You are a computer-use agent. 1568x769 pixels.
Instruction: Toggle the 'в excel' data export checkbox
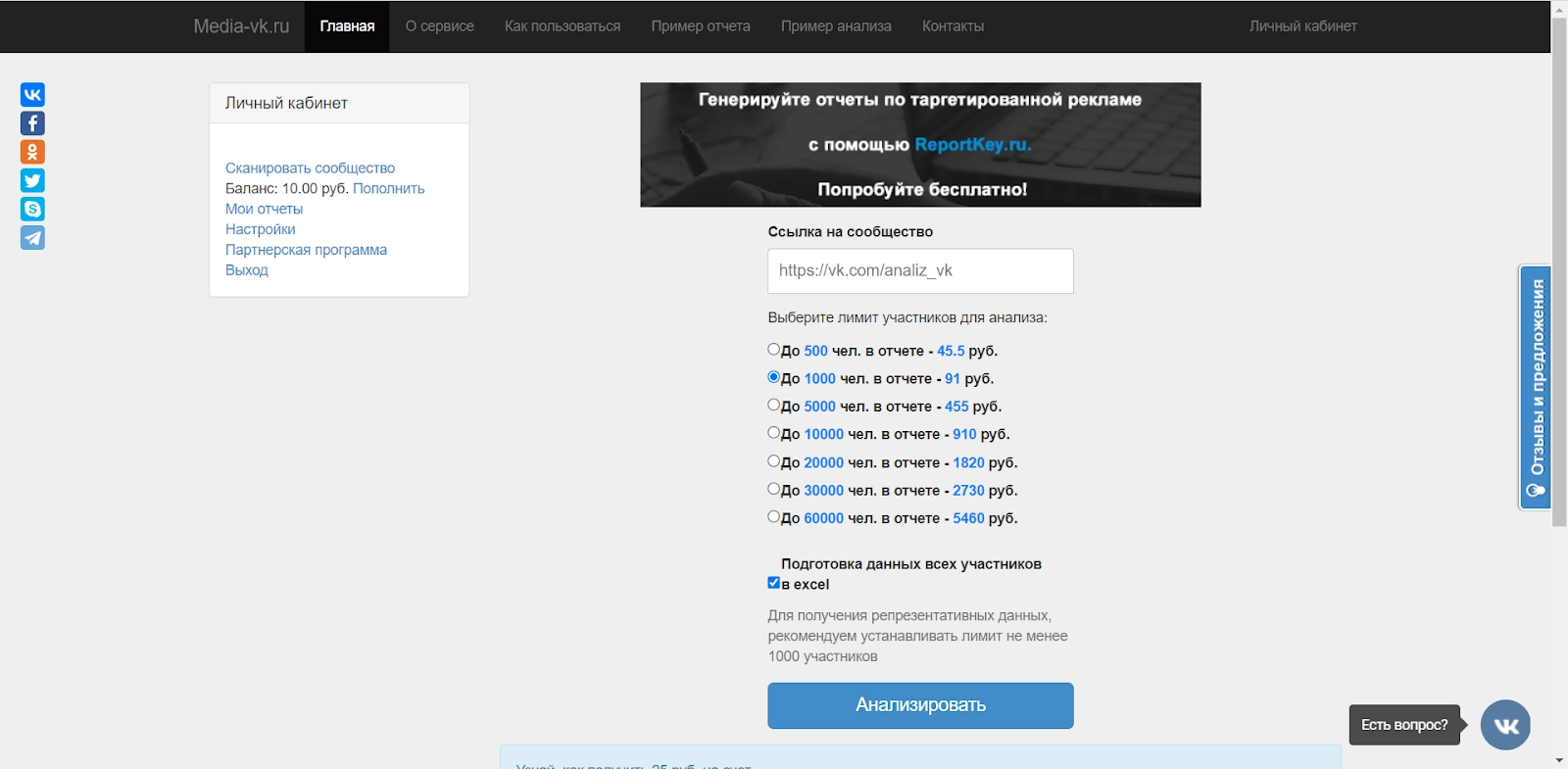click(x=774, y=583)
